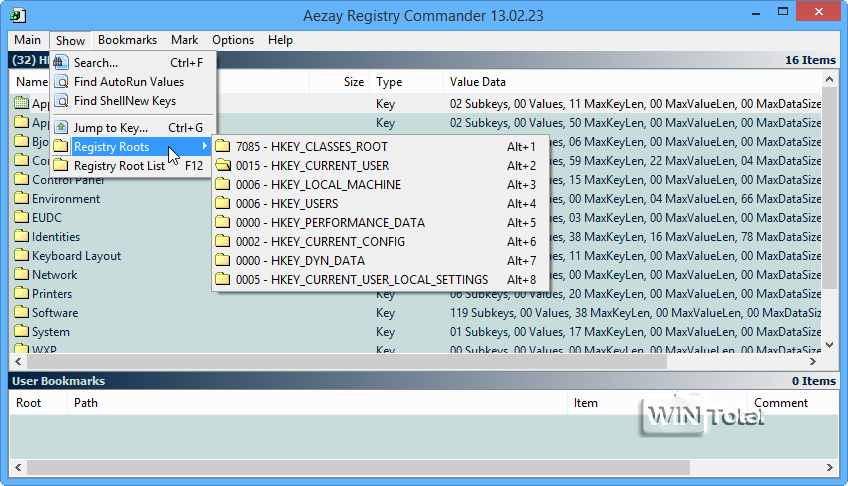Jump to 7085 - HKEY_CLASSES_ROOT
This screenshot has height=486, width=848.
click(x=380, y=147)
